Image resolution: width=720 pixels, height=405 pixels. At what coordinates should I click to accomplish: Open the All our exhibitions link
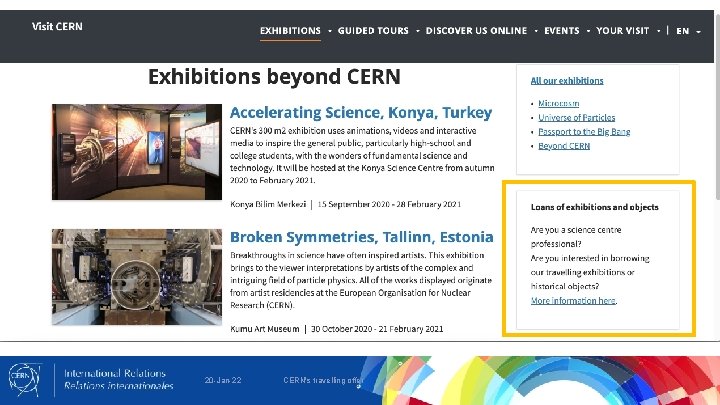click(567, 81)
